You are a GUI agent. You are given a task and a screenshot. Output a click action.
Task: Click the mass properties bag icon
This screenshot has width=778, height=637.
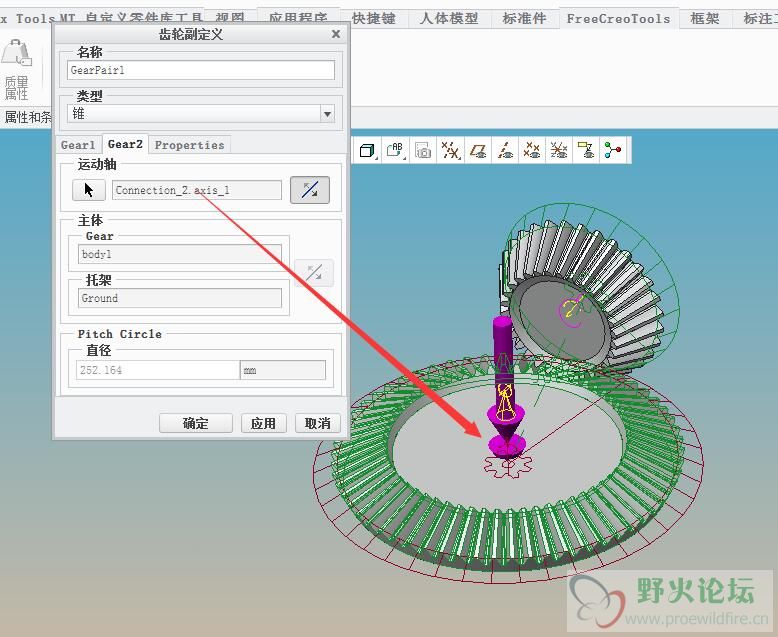click(x=16, y=53)
